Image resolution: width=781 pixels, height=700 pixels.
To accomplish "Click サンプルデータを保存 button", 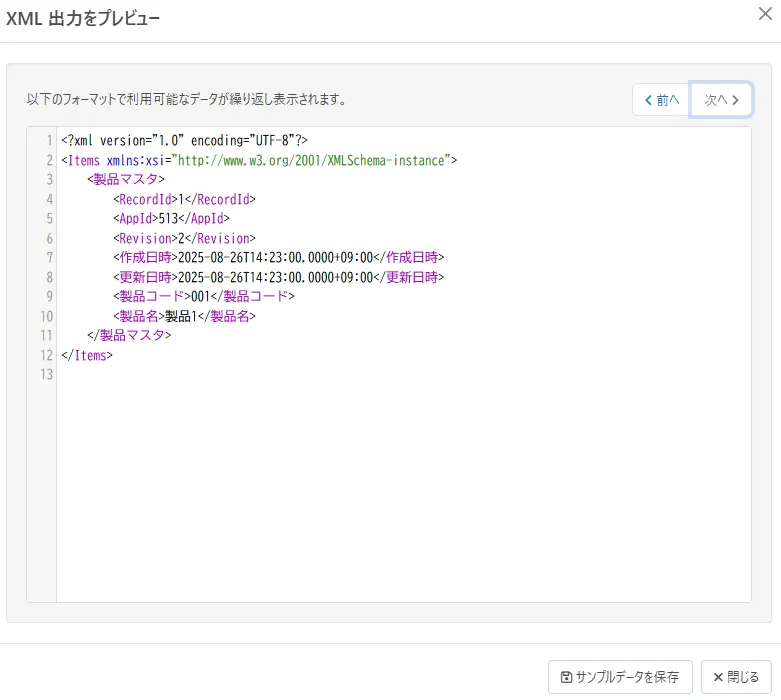I will click(x=620, y=677).
